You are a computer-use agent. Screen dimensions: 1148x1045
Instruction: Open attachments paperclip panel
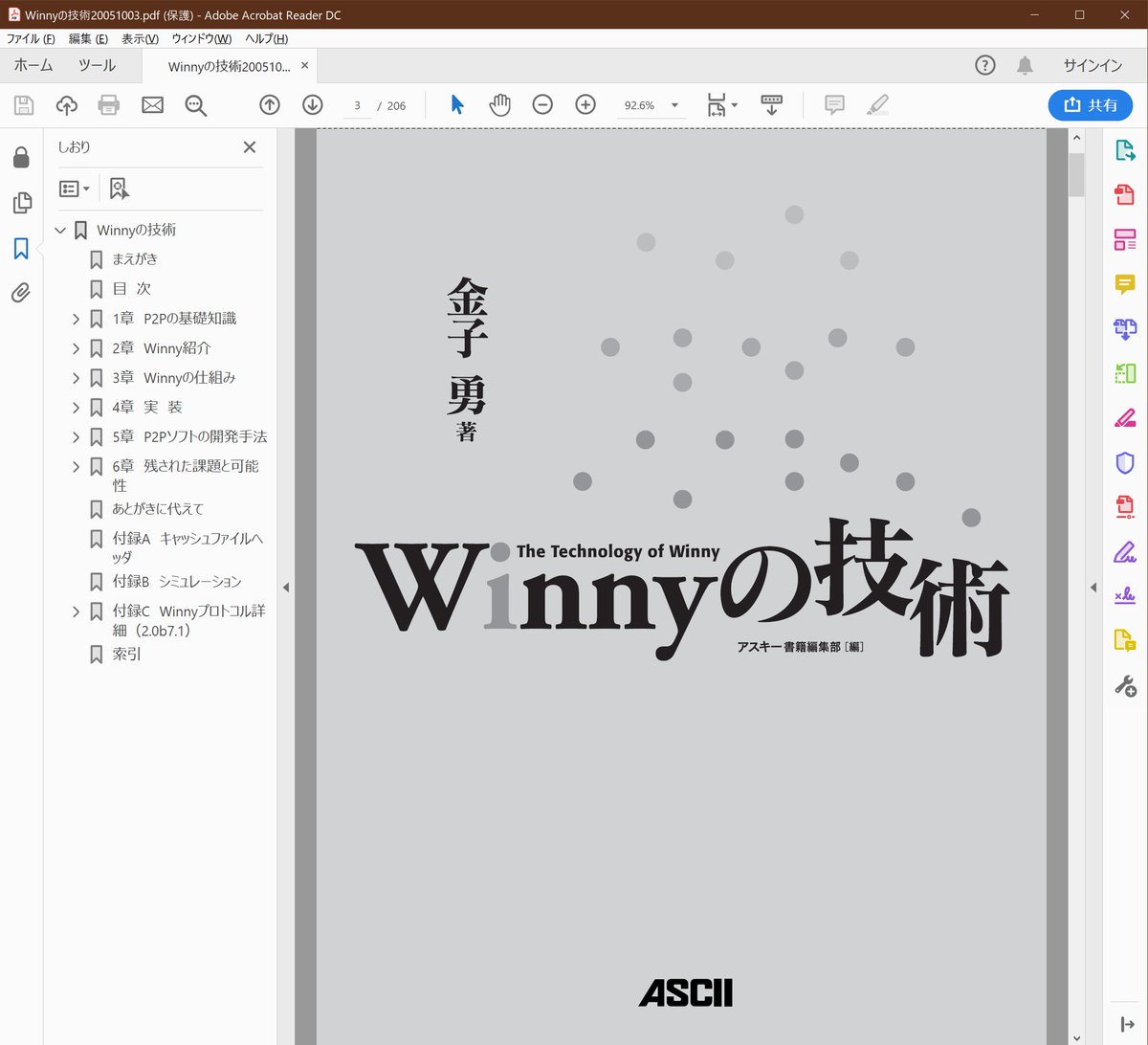point(21,293)
